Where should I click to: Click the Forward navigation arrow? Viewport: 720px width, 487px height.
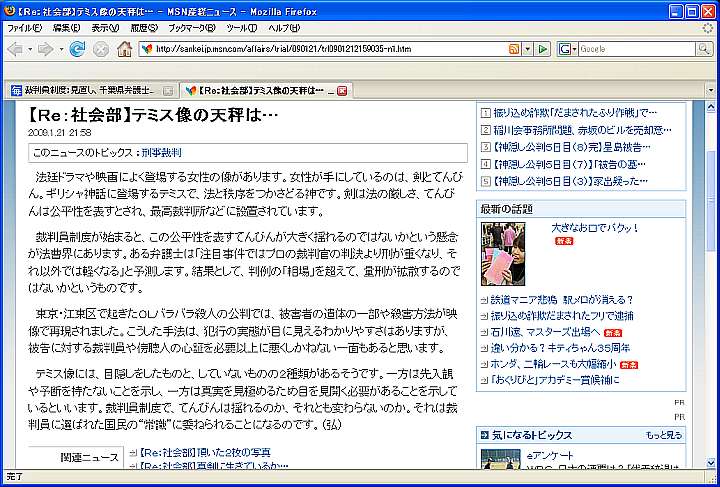[46, 49]
